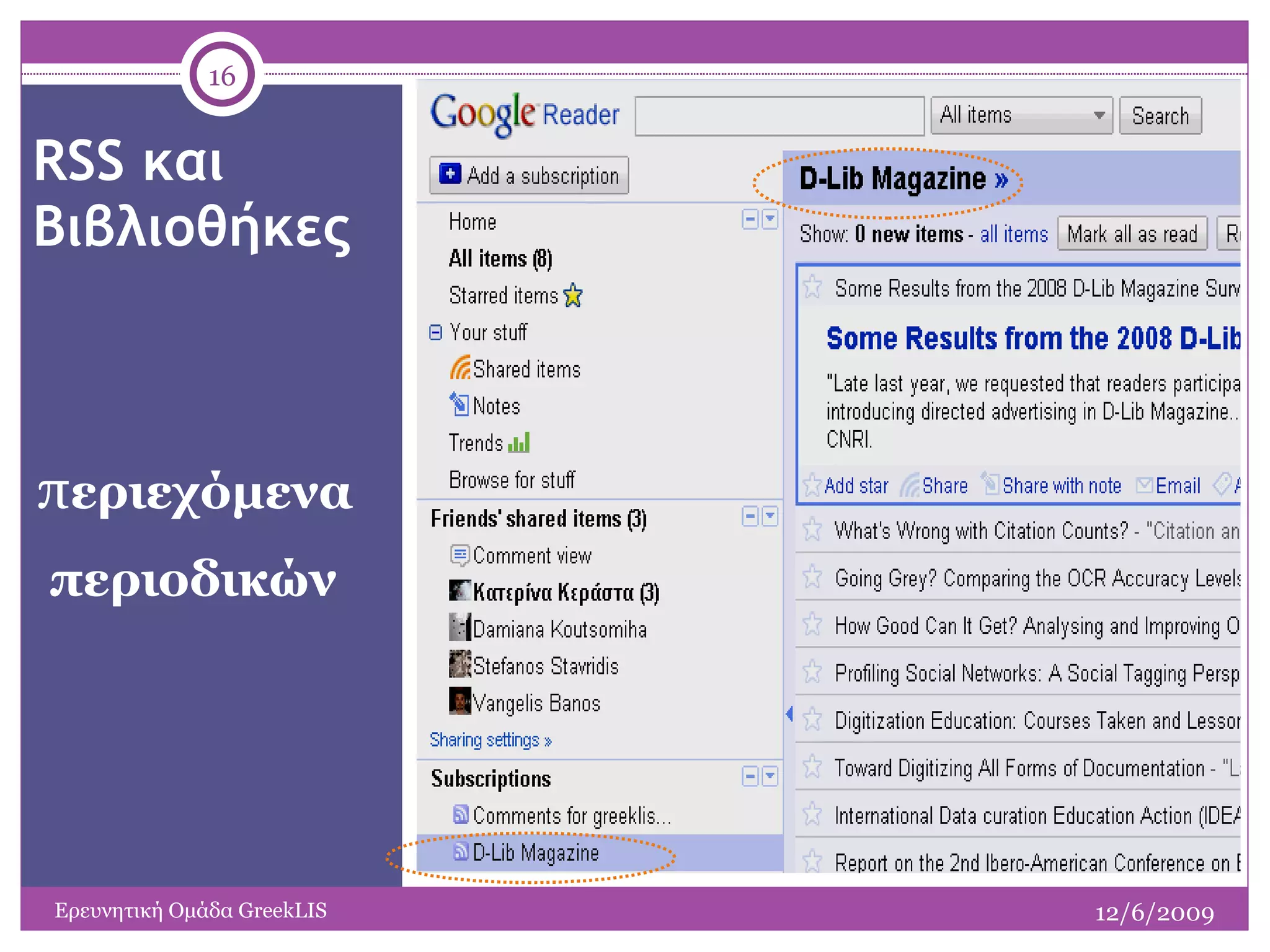Star the 'Profiling Social Networks' item
Image resolution: width=1270 pixels, height=952 pixels.
(x=812, y=672)
